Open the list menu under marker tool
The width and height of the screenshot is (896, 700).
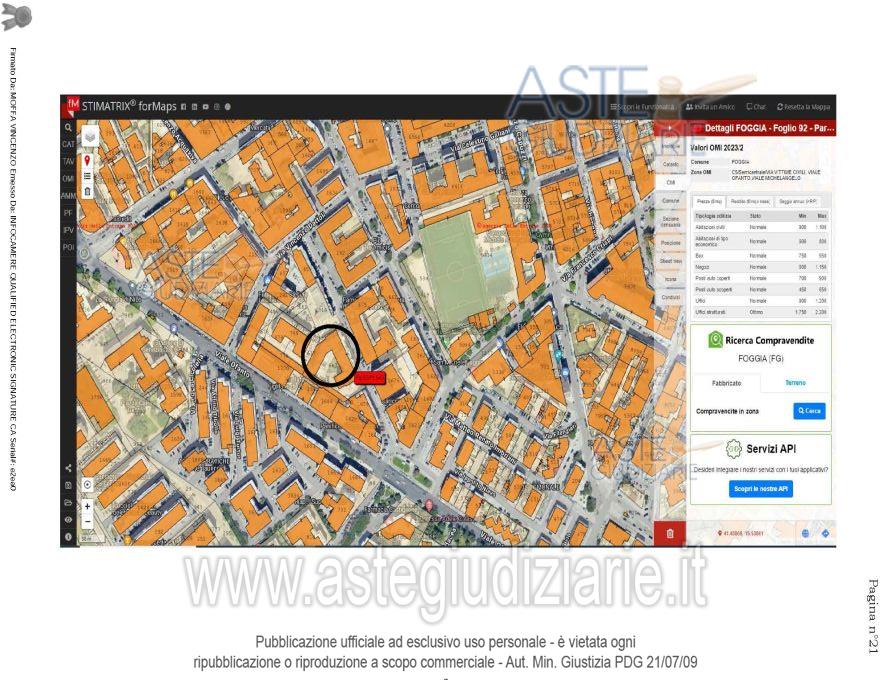point(88,175)
